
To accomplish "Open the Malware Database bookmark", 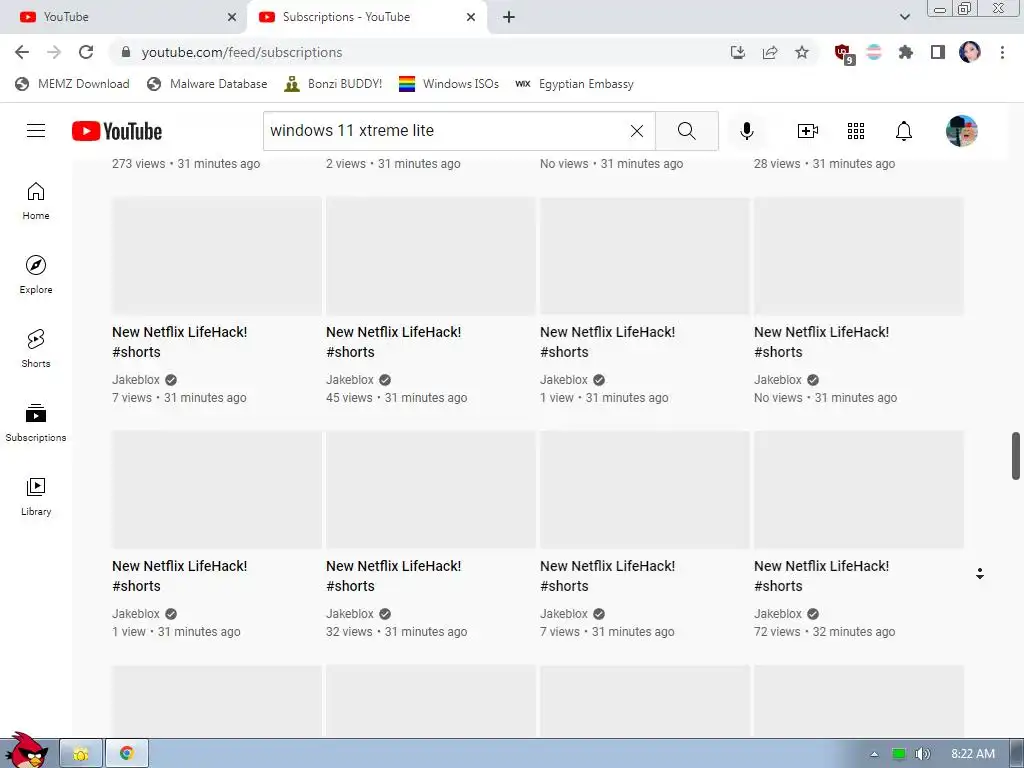I will (207, 84).
